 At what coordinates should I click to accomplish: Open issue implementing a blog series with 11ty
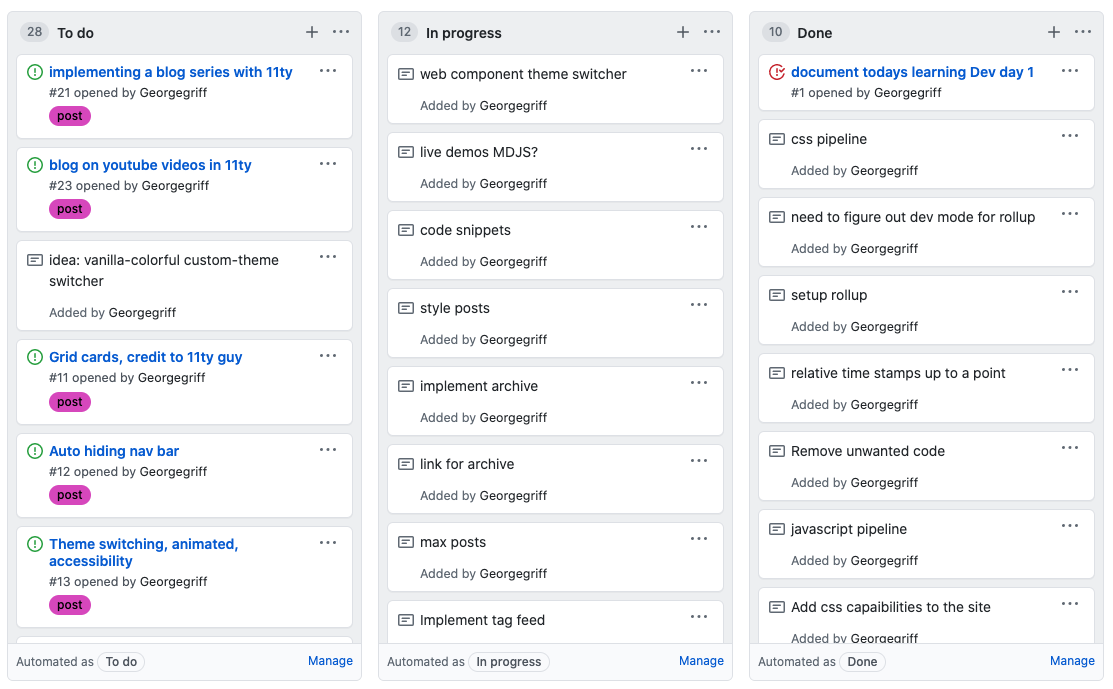click(170, 72)
